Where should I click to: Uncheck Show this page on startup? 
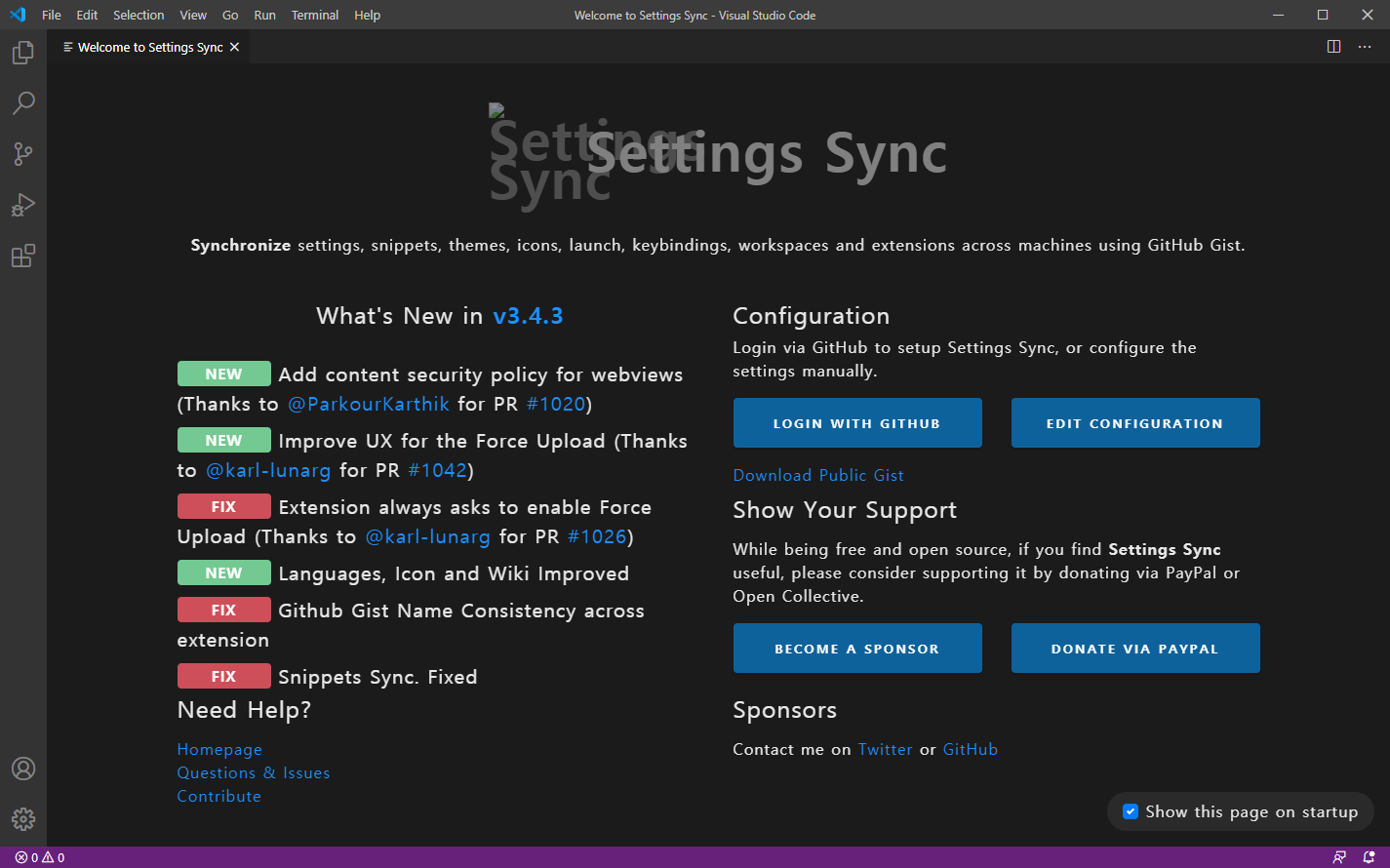tap(1131, 811)
